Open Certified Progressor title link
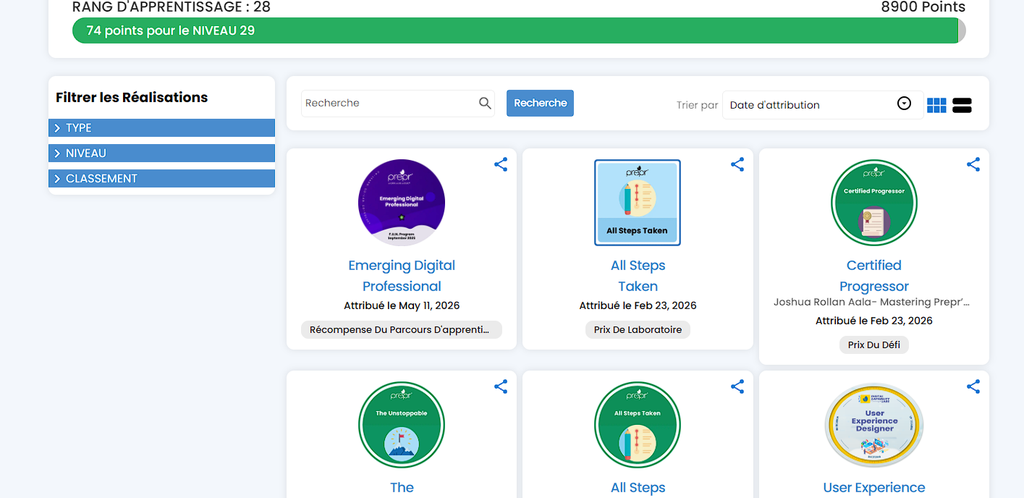The height and width of the screenshot is (498, 1024). coord(874,275)
